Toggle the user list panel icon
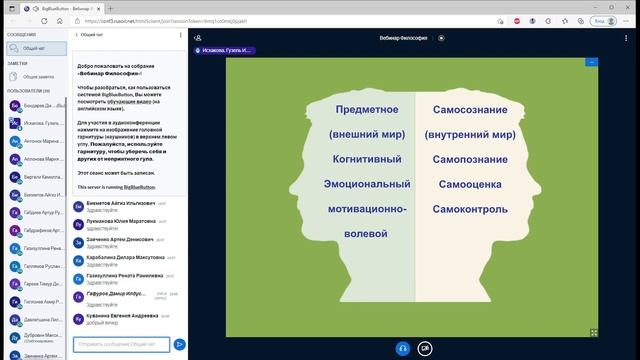This screenshot has height=360, width=640. (198, 38)
